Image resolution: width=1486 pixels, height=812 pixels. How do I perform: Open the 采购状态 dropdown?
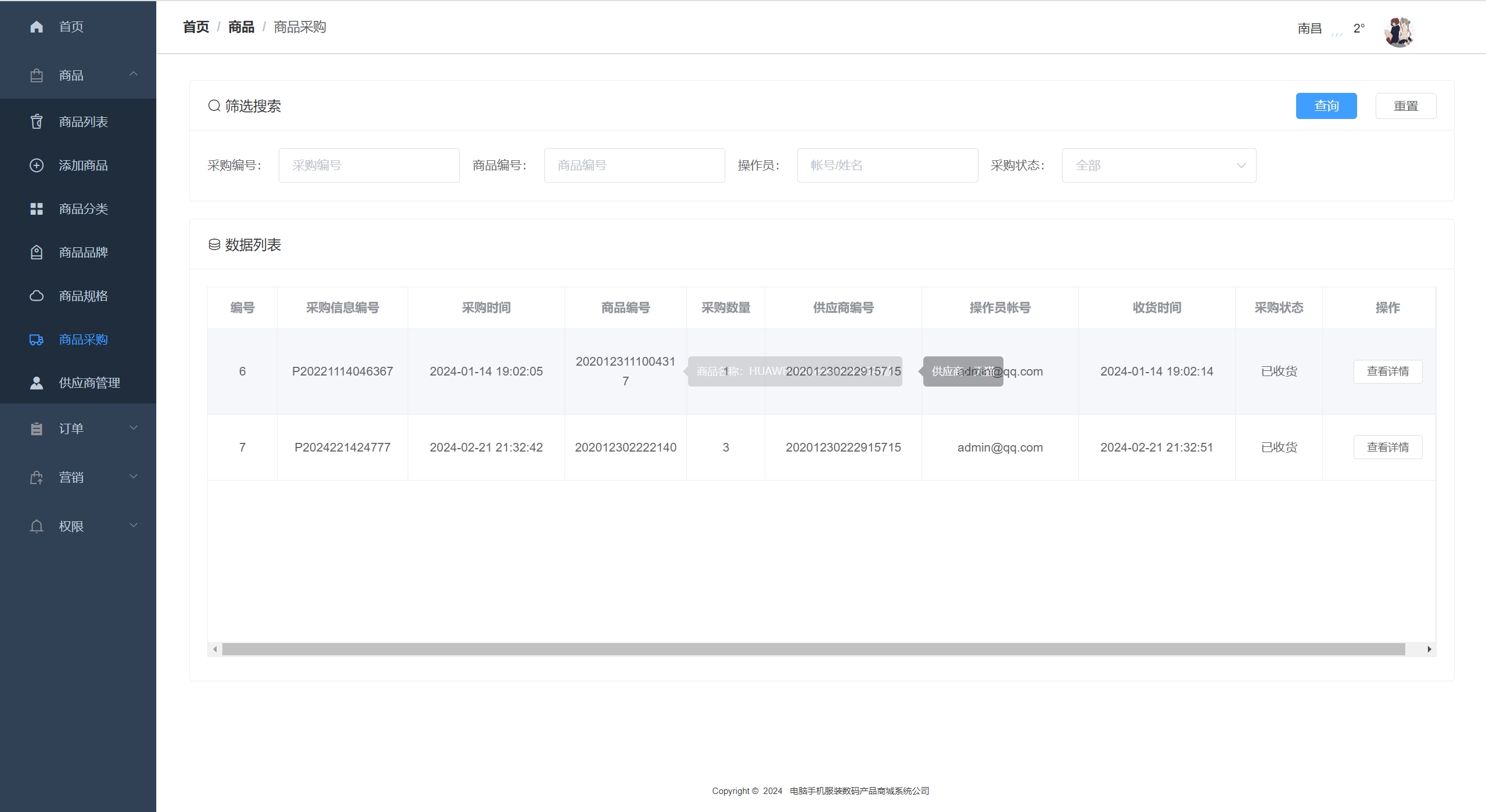point(1158,165)
